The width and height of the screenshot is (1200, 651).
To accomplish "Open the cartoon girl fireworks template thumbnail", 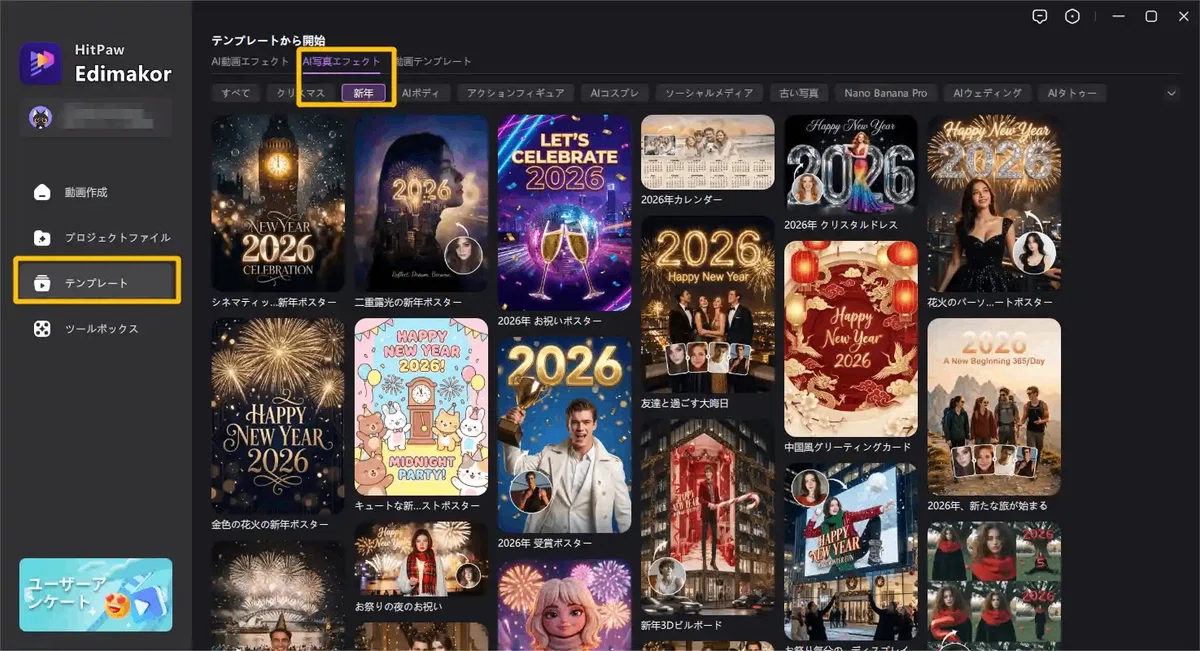I will click(564, 605).
